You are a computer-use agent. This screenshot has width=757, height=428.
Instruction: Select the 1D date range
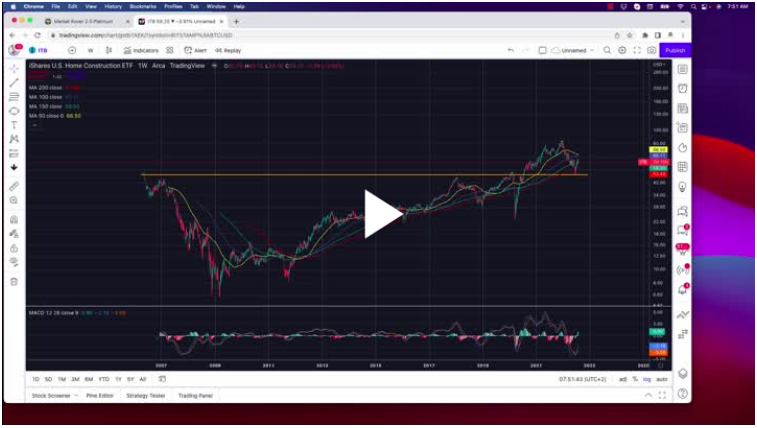click(x=36, y=379)
